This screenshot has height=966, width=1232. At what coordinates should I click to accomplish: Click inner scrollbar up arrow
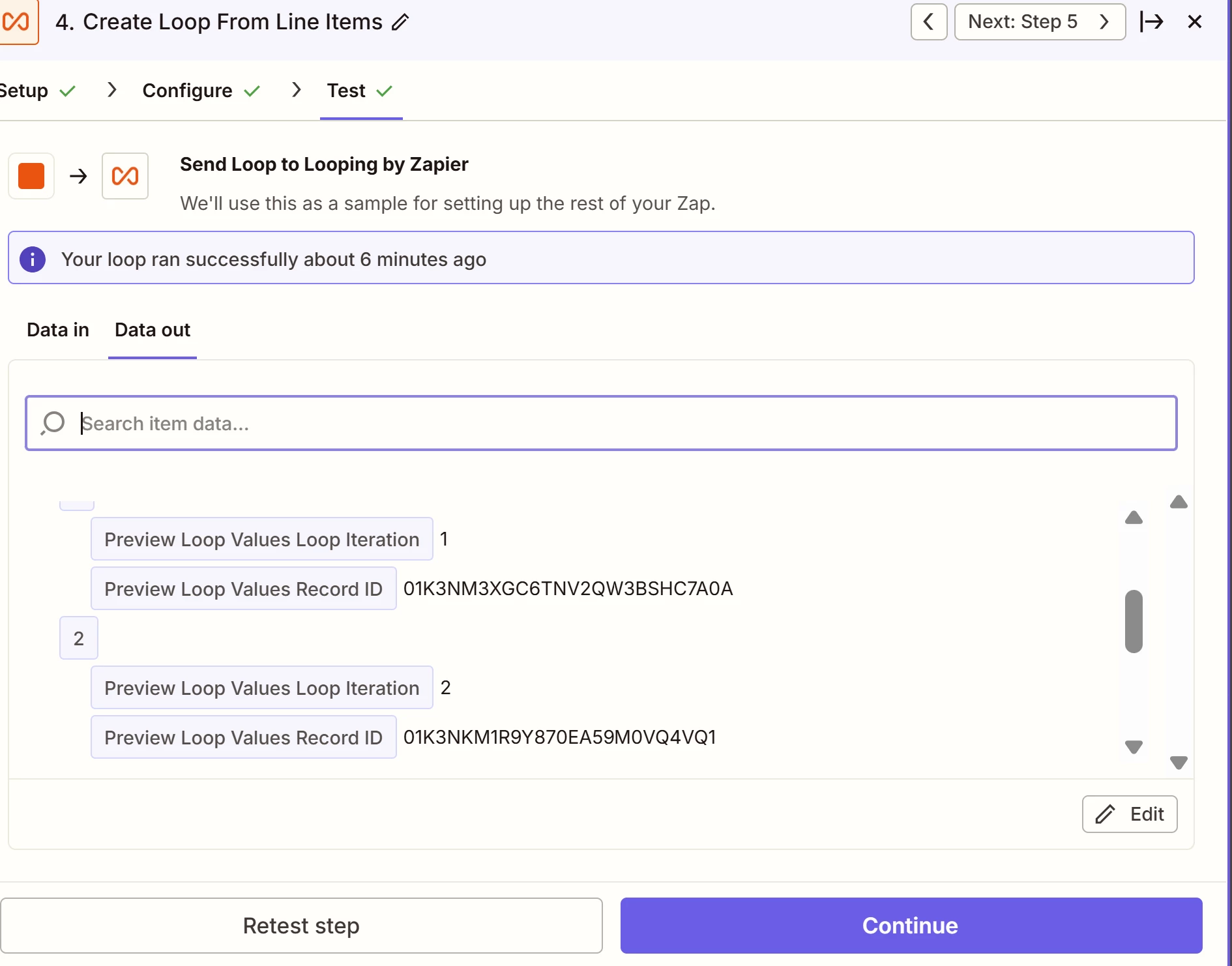1134,518
